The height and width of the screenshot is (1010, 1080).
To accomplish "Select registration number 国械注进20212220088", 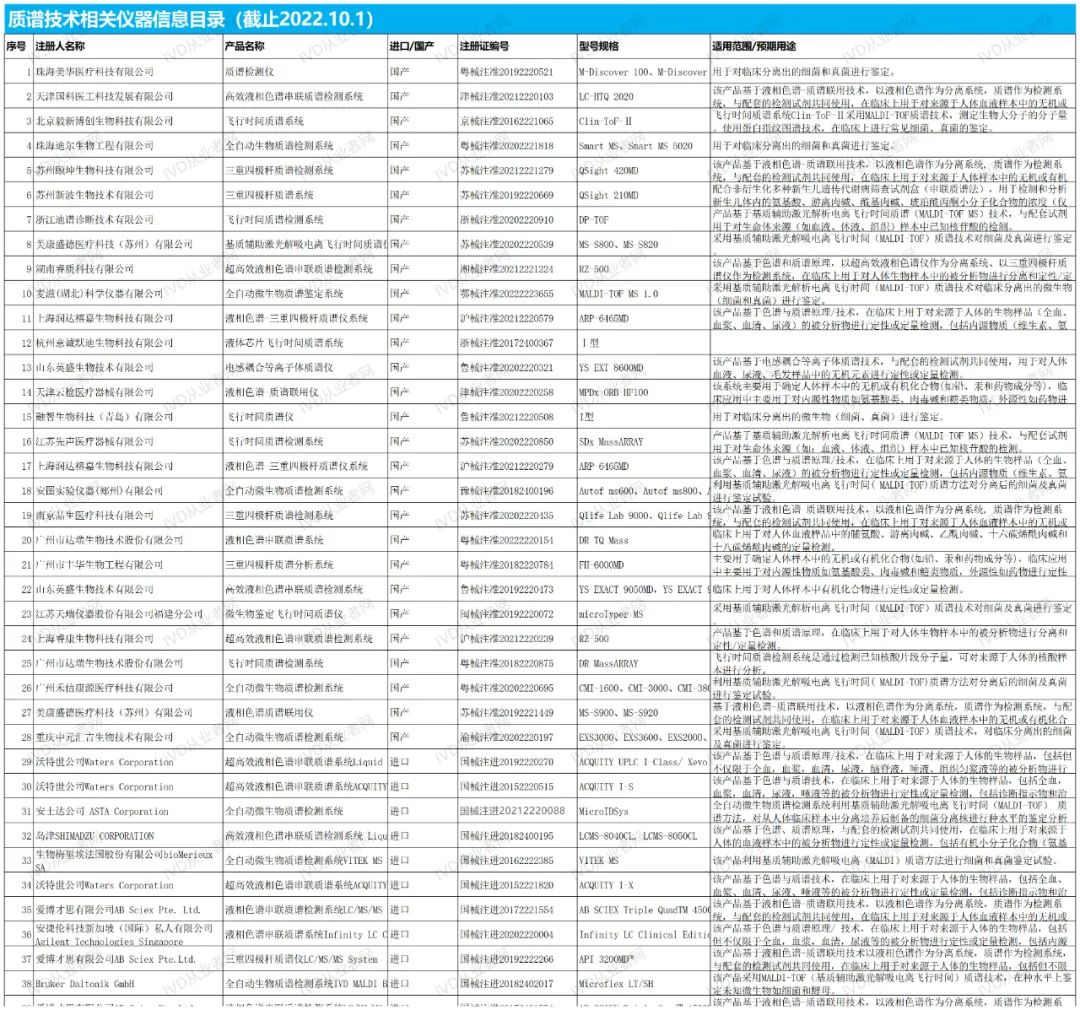I will click(x=511, y=811).
